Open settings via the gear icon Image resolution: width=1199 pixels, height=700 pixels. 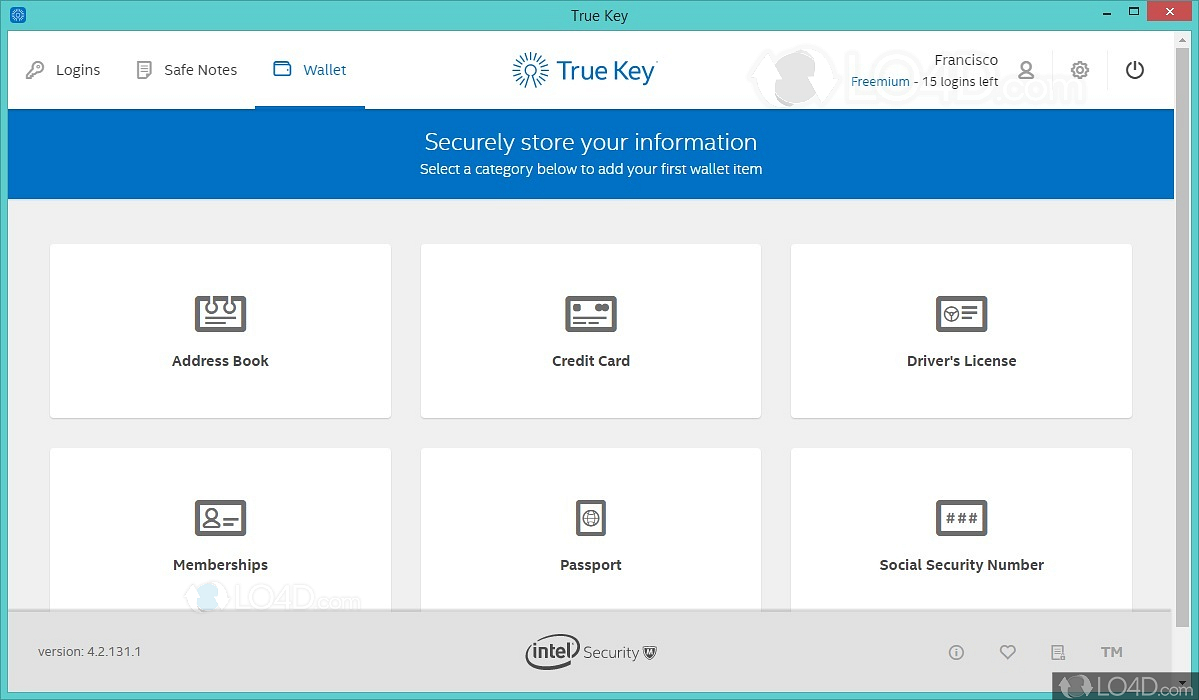[x=1080, y=70]
